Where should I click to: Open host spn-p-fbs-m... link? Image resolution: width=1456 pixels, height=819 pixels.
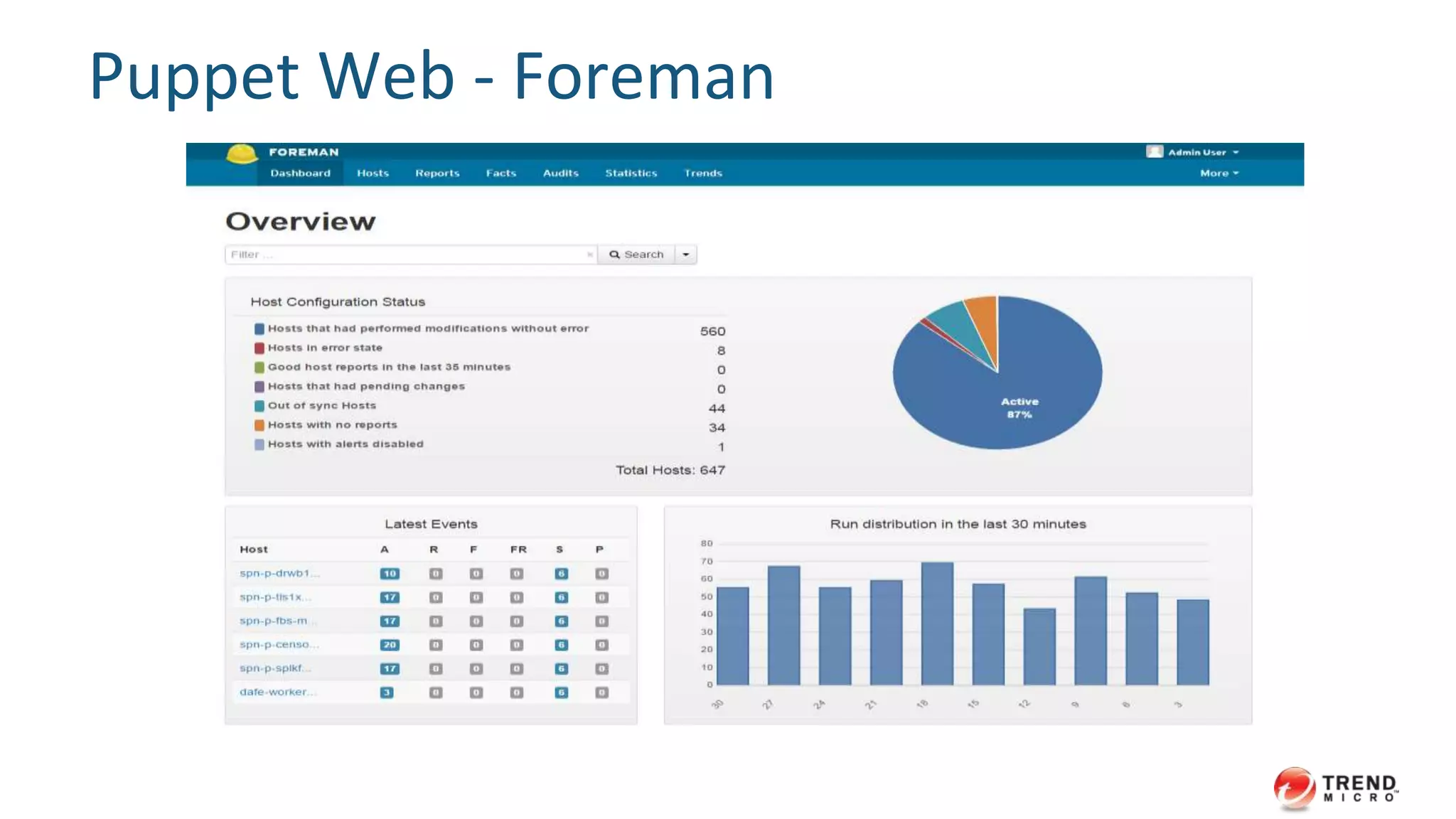coord(278,621)
